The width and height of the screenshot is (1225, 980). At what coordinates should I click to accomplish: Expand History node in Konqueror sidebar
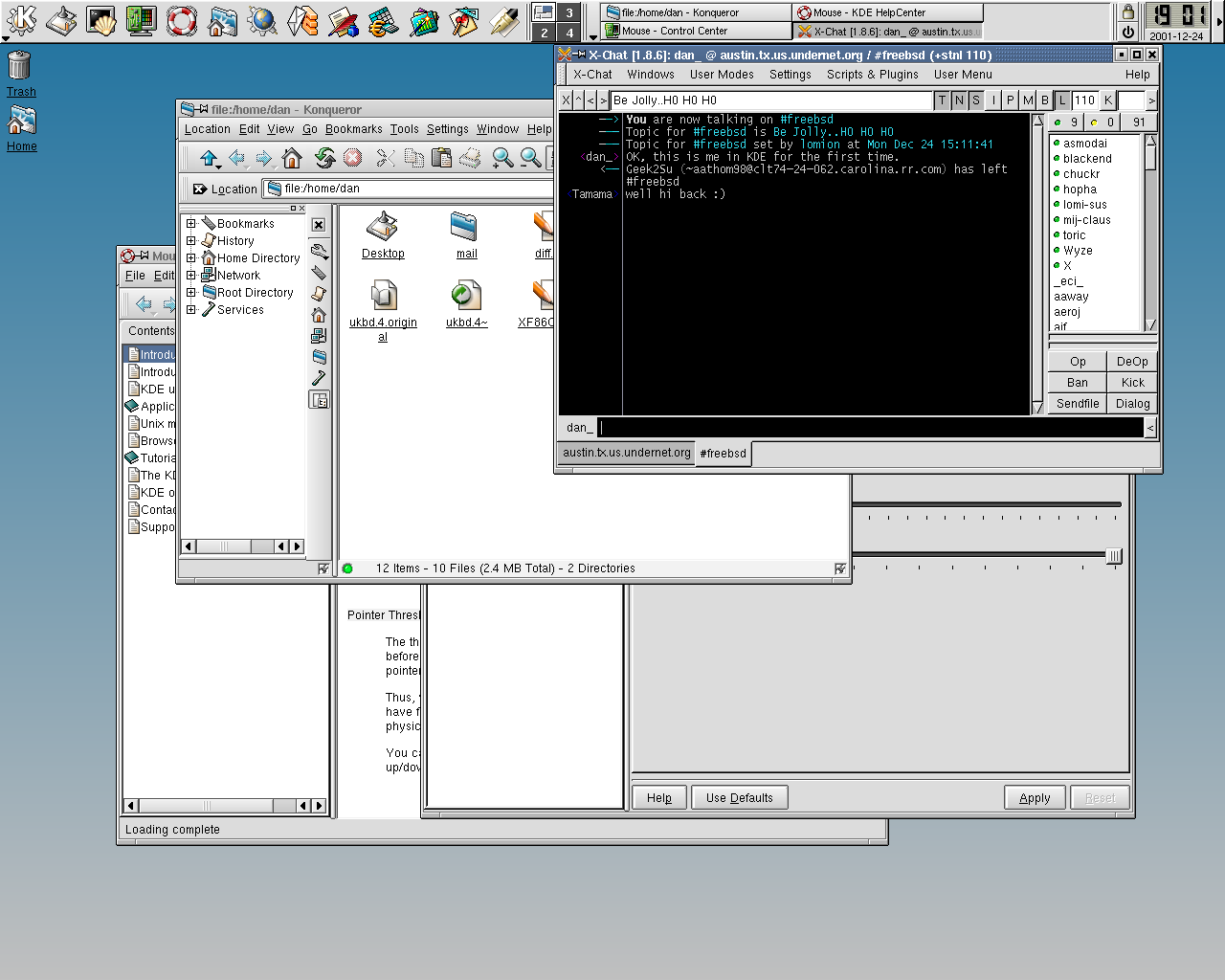click(x=190, y=241)
